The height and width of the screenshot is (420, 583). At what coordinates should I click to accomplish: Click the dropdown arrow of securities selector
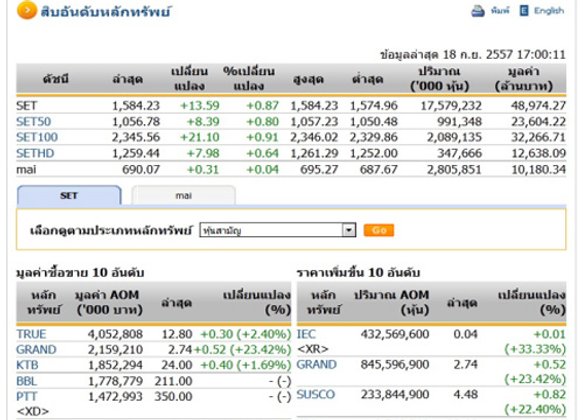[x=349, y=230]
